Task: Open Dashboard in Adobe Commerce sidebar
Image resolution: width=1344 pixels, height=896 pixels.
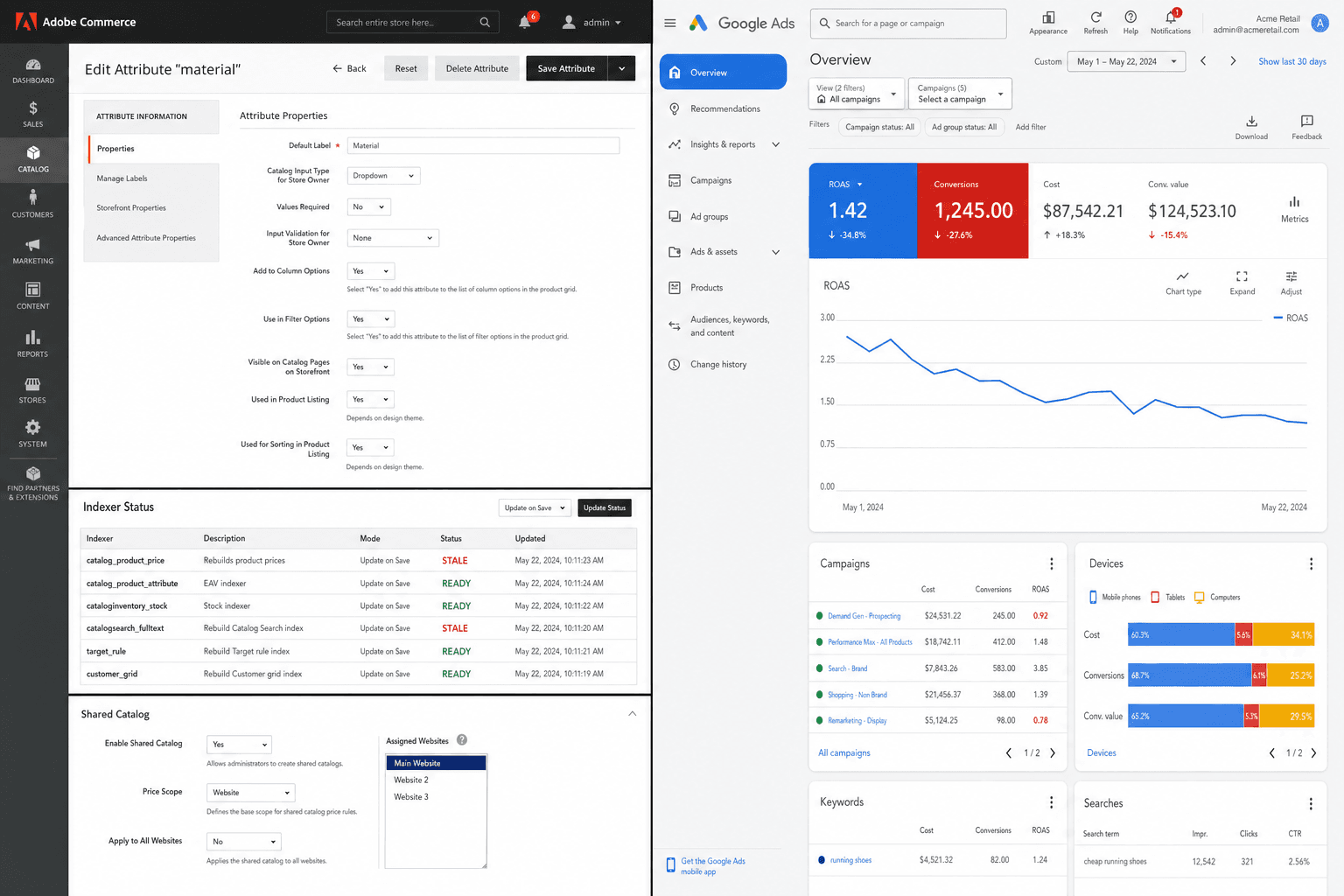Action: (x=33, y=71)
